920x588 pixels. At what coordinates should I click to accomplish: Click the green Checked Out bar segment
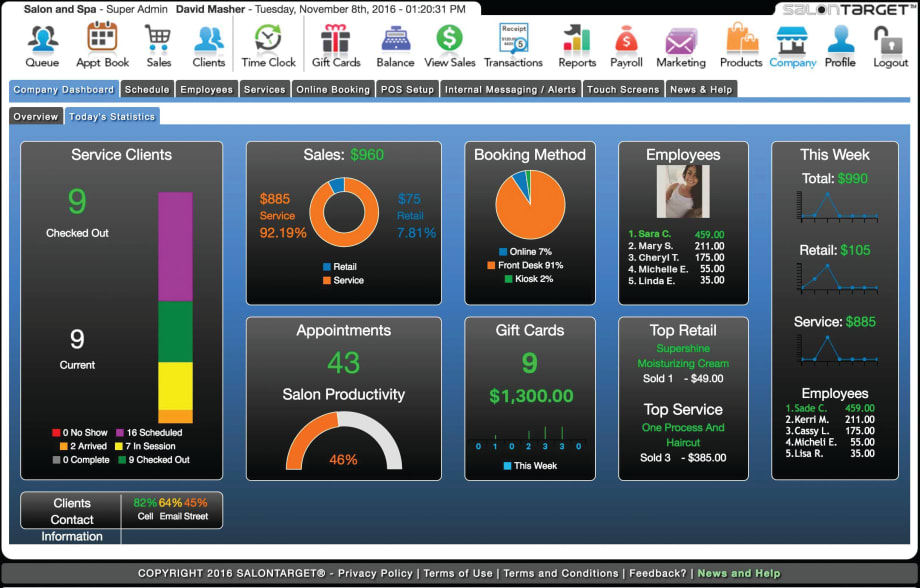tap(175, 332)
